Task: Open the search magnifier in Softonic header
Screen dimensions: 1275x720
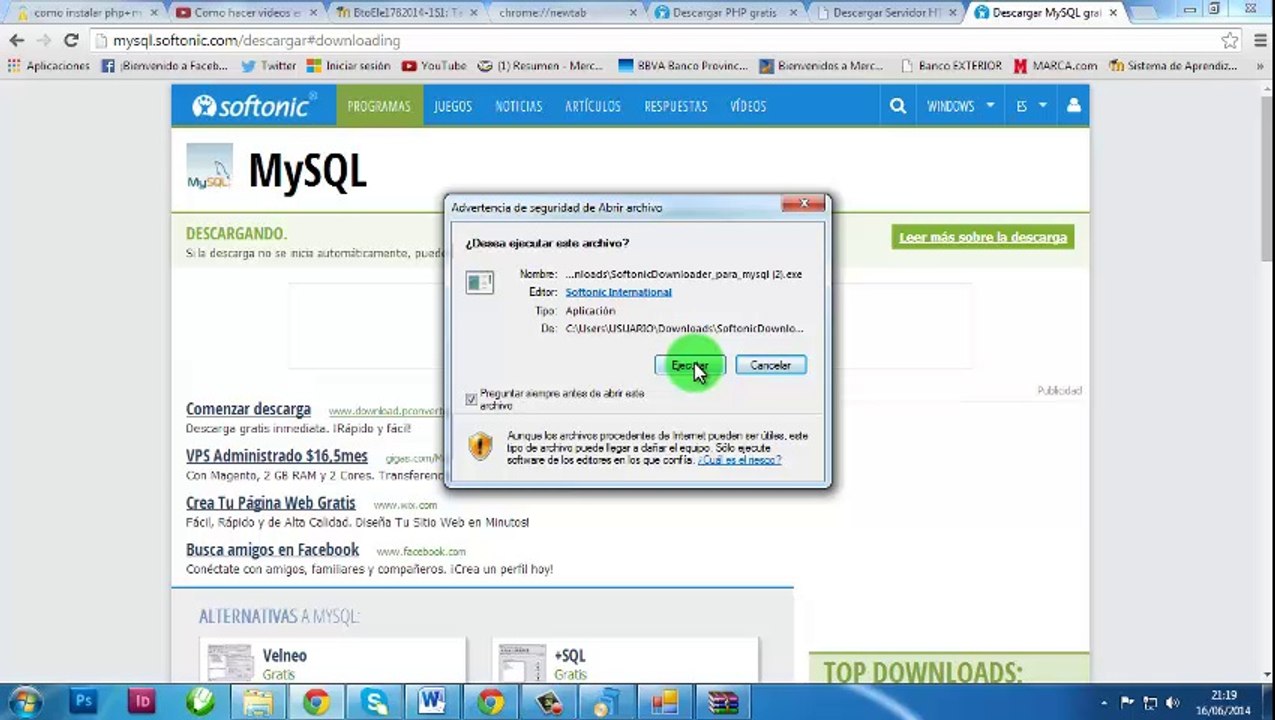Action: 898,106
